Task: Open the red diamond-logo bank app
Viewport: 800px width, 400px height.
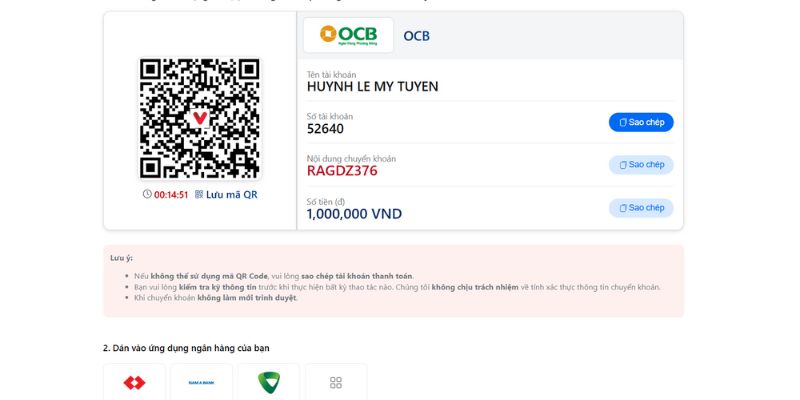Action: tap(134, 382)
